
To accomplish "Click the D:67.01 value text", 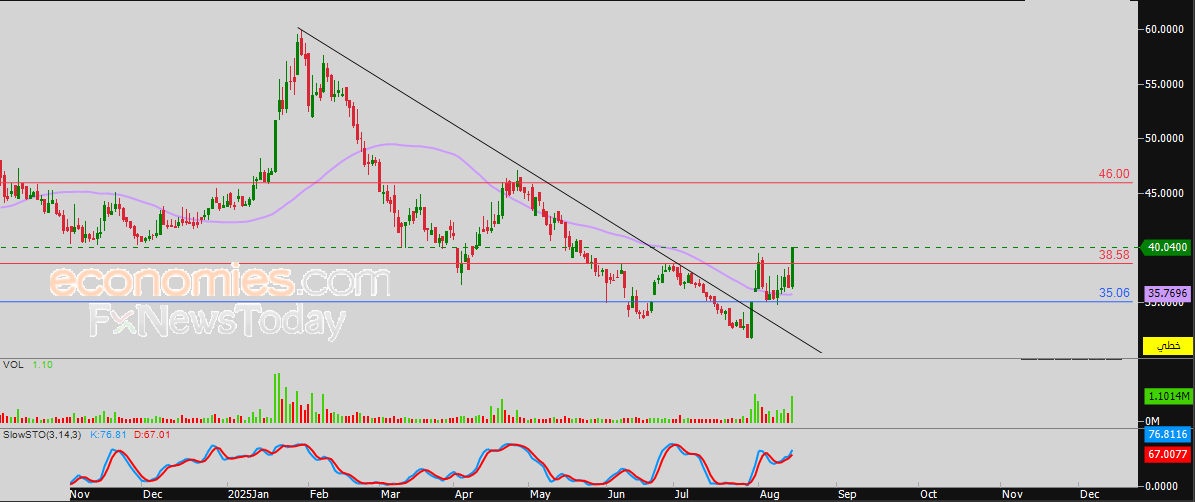I will tap(152, 434).
